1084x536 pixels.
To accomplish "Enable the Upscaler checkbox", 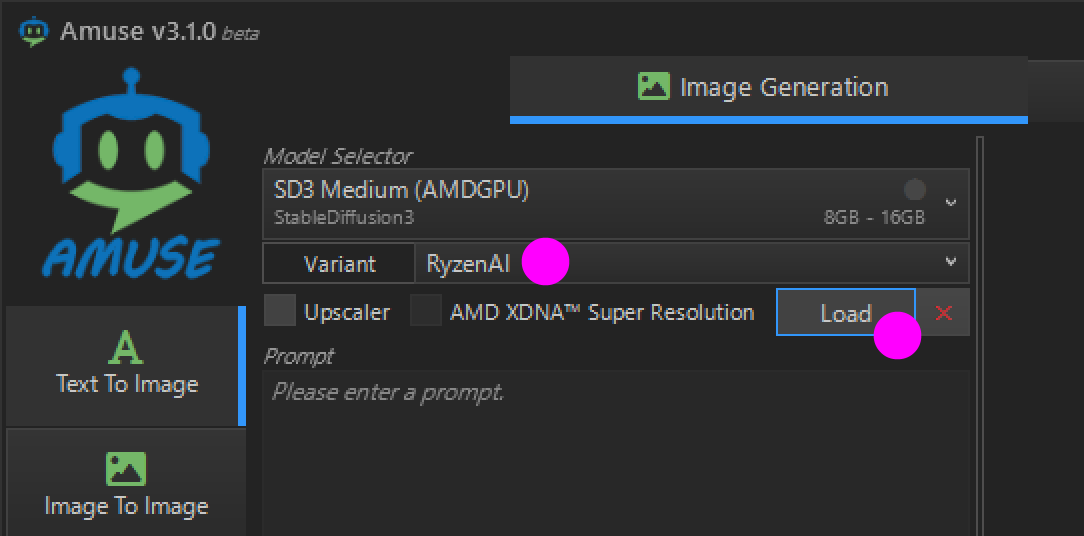I will (280, 312).
